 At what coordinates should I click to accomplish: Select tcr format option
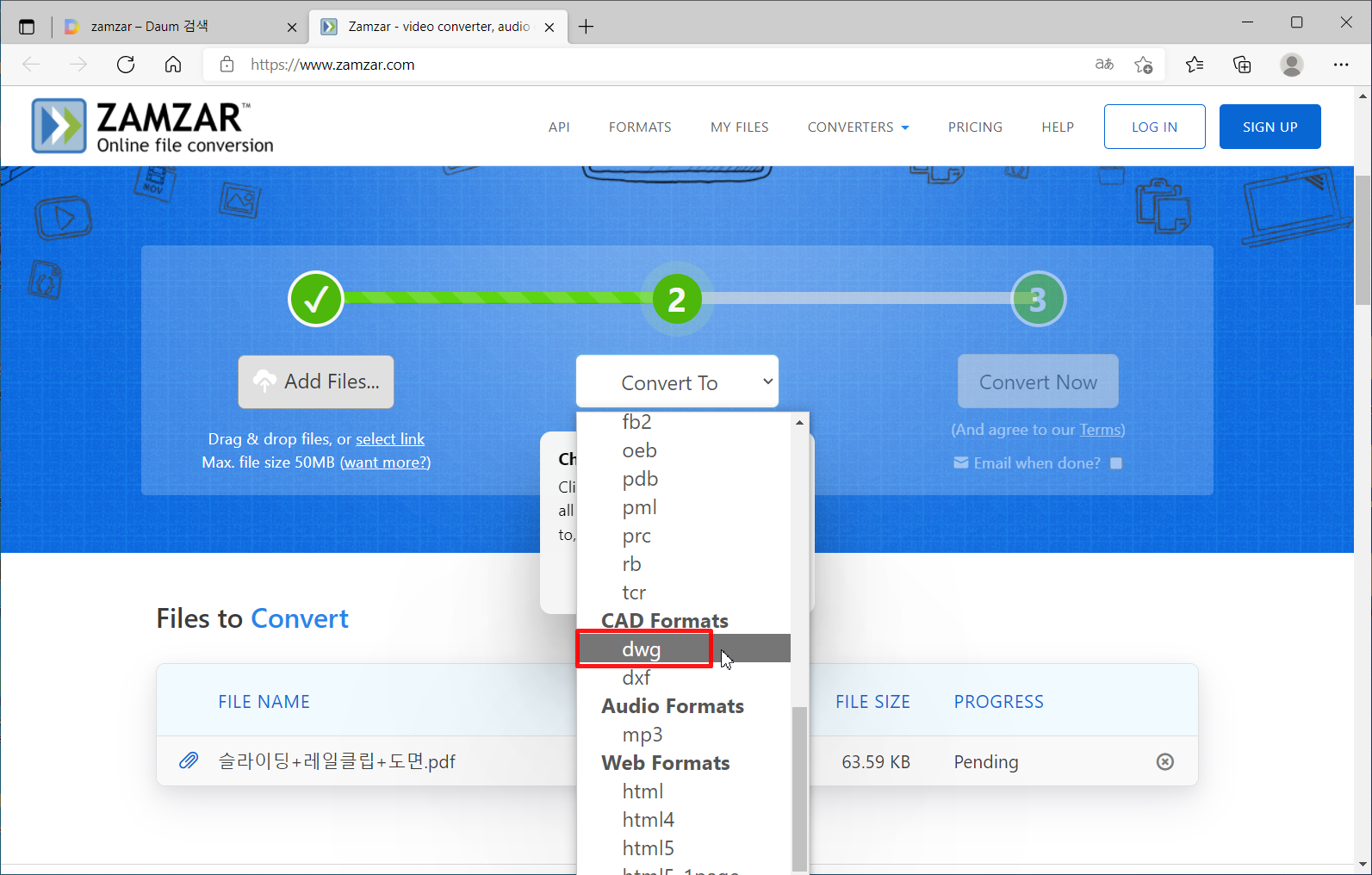tap(684, 592)
